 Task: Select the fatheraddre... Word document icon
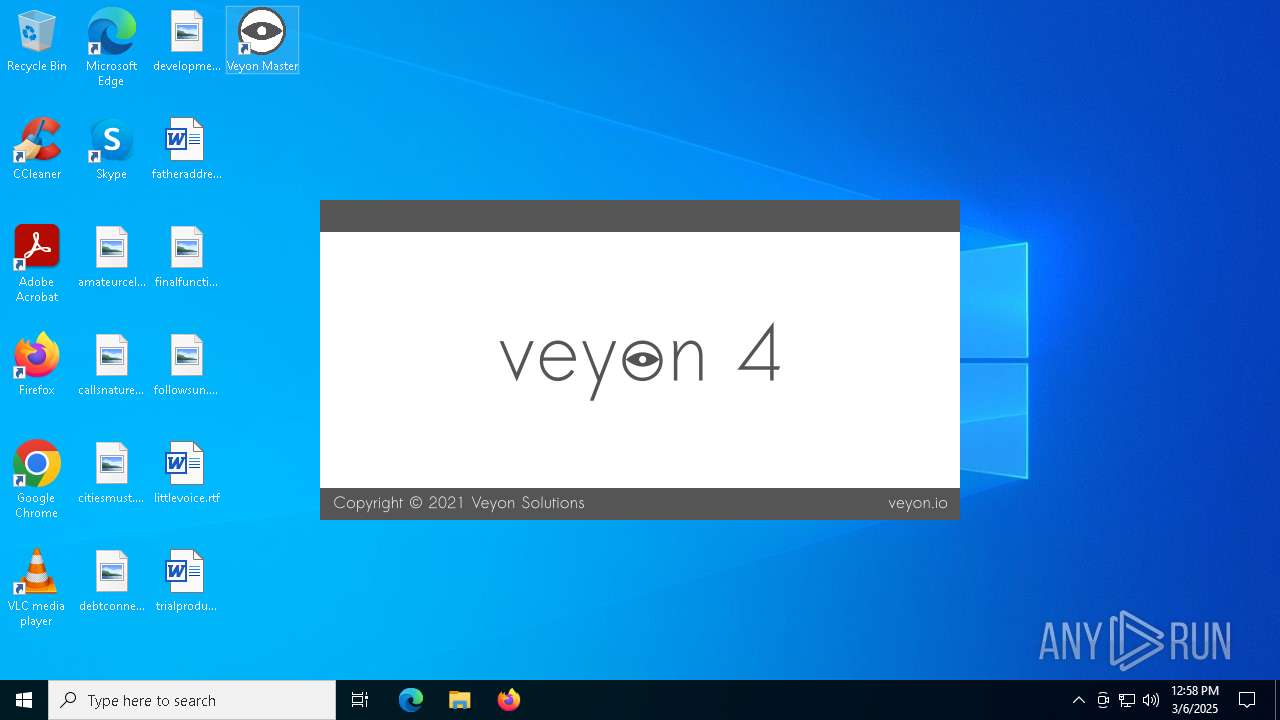click(186, 149)
